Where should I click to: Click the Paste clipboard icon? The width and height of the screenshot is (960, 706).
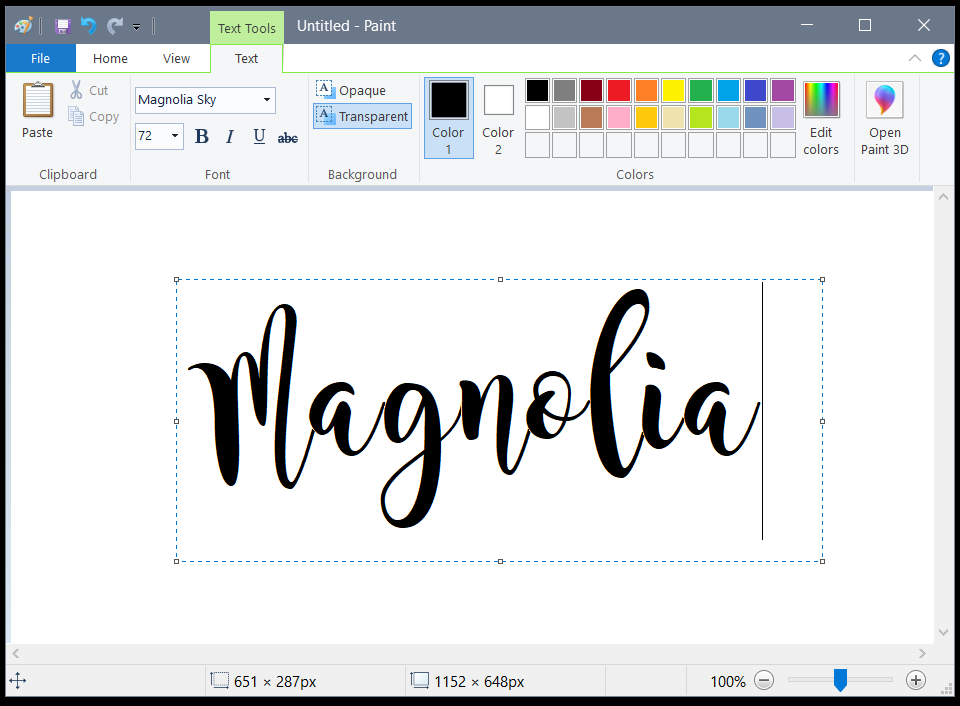pos(37,100)
